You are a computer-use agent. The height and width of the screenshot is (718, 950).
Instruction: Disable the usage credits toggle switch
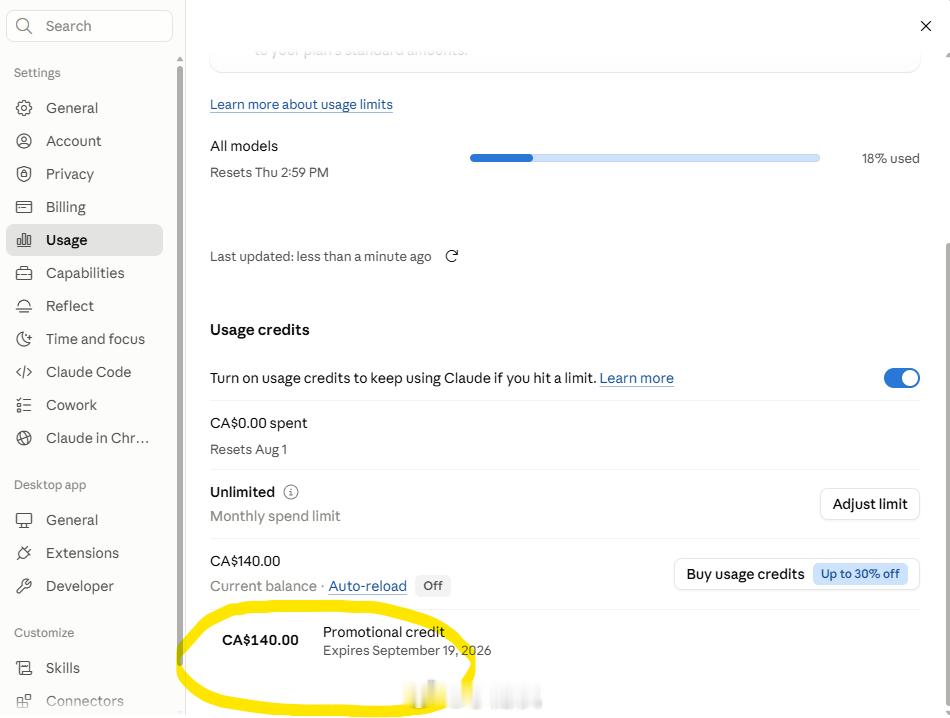(902, 378)
